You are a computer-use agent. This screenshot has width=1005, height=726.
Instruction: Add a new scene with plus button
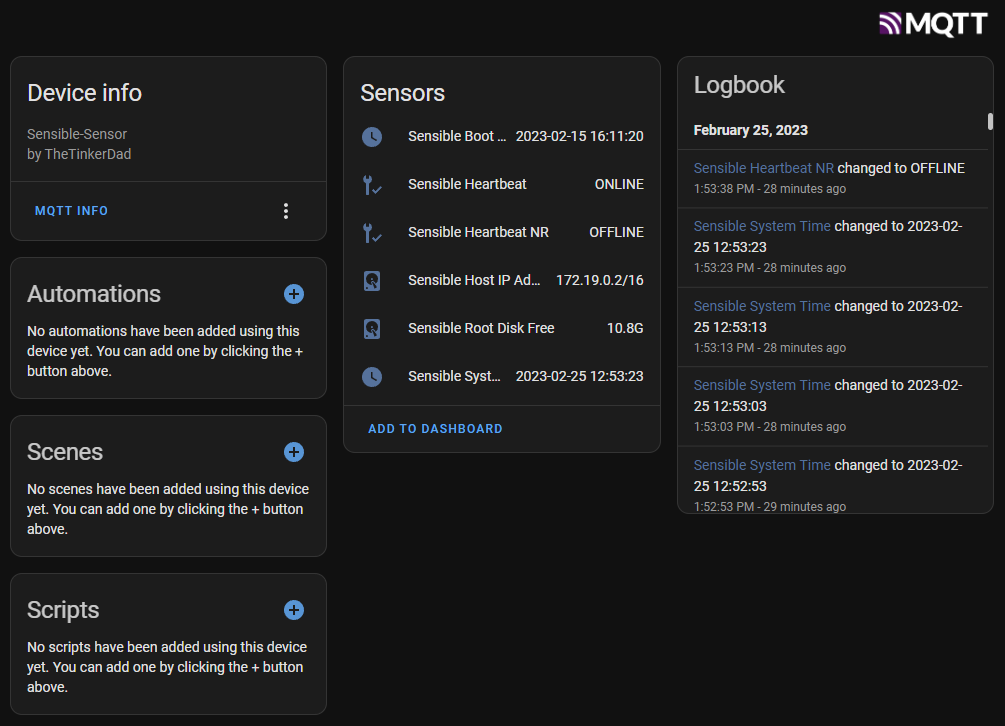[x=294, y=452]
